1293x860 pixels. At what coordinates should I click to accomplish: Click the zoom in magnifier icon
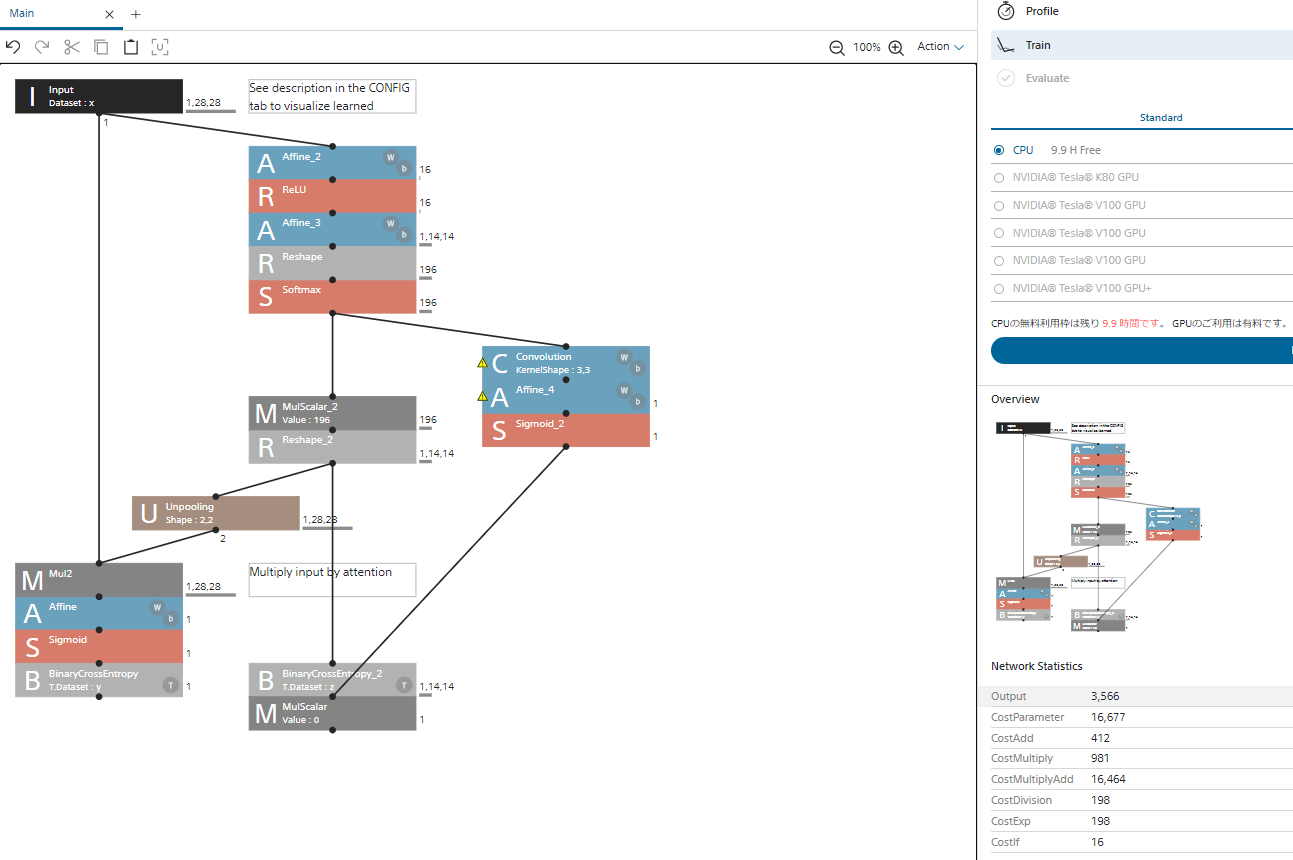(895, 47)
